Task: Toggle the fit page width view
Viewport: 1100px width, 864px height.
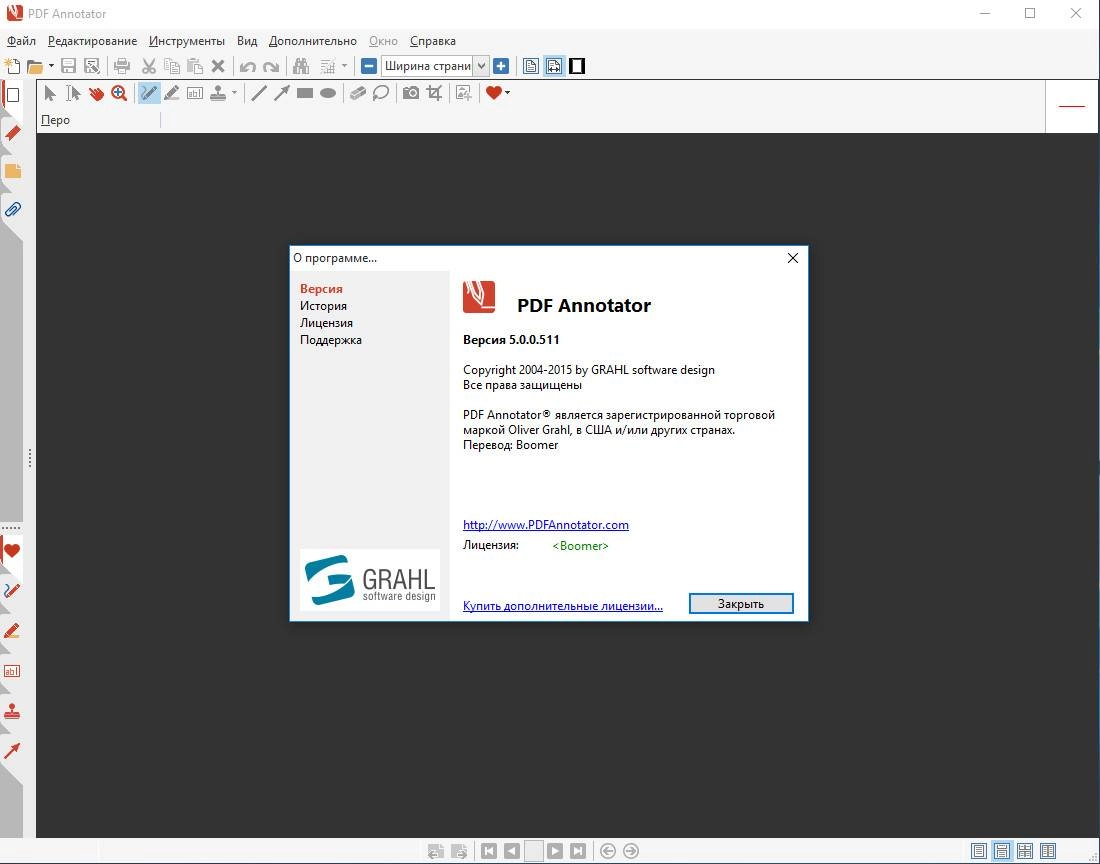Action: pos(554,66)
